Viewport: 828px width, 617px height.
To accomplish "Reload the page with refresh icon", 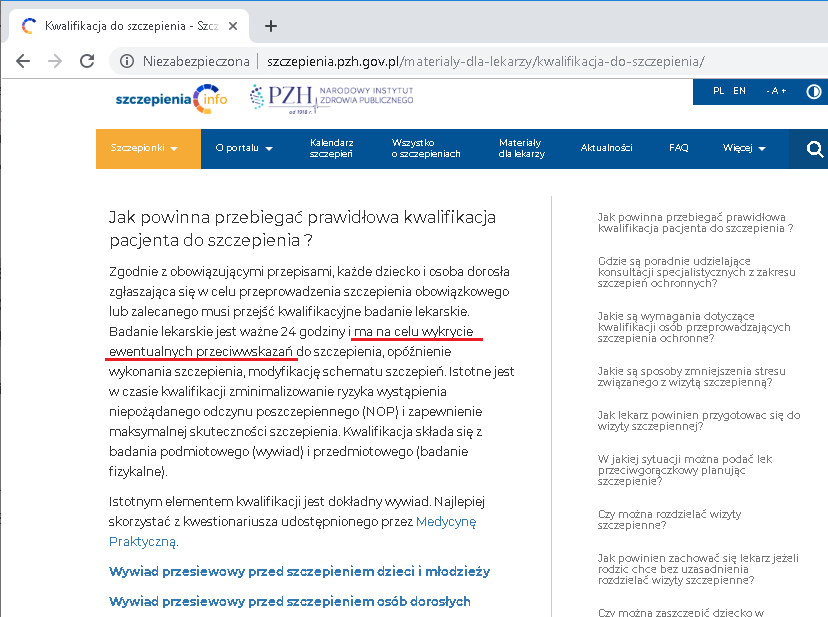I will [x=88, y=61].
